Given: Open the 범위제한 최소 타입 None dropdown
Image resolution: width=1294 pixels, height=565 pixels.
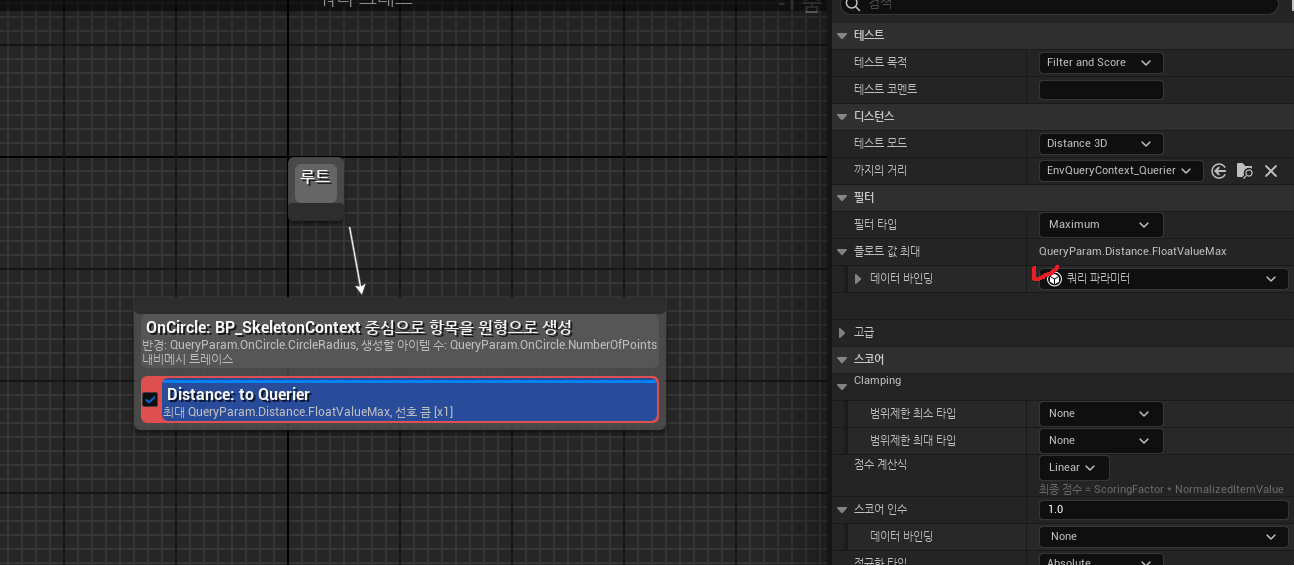Looking at the screenshot, I should pos(1101,413).
